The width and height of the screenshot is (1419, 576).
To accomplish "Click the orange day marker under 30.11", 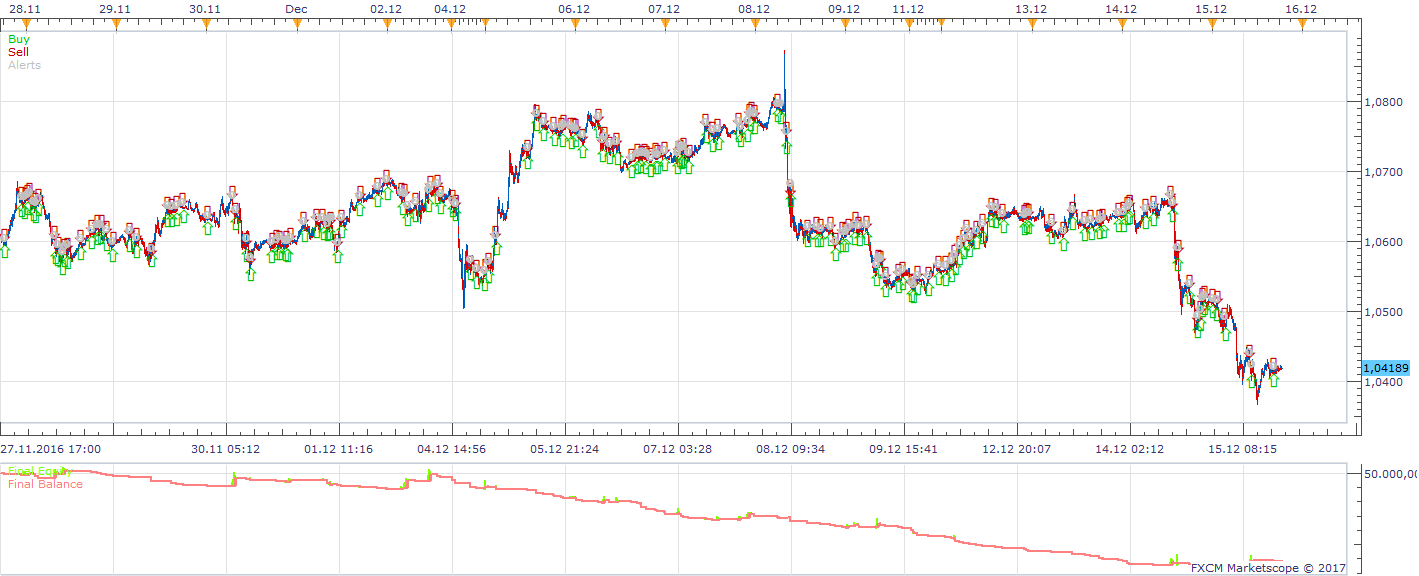I will click(206, 24).
